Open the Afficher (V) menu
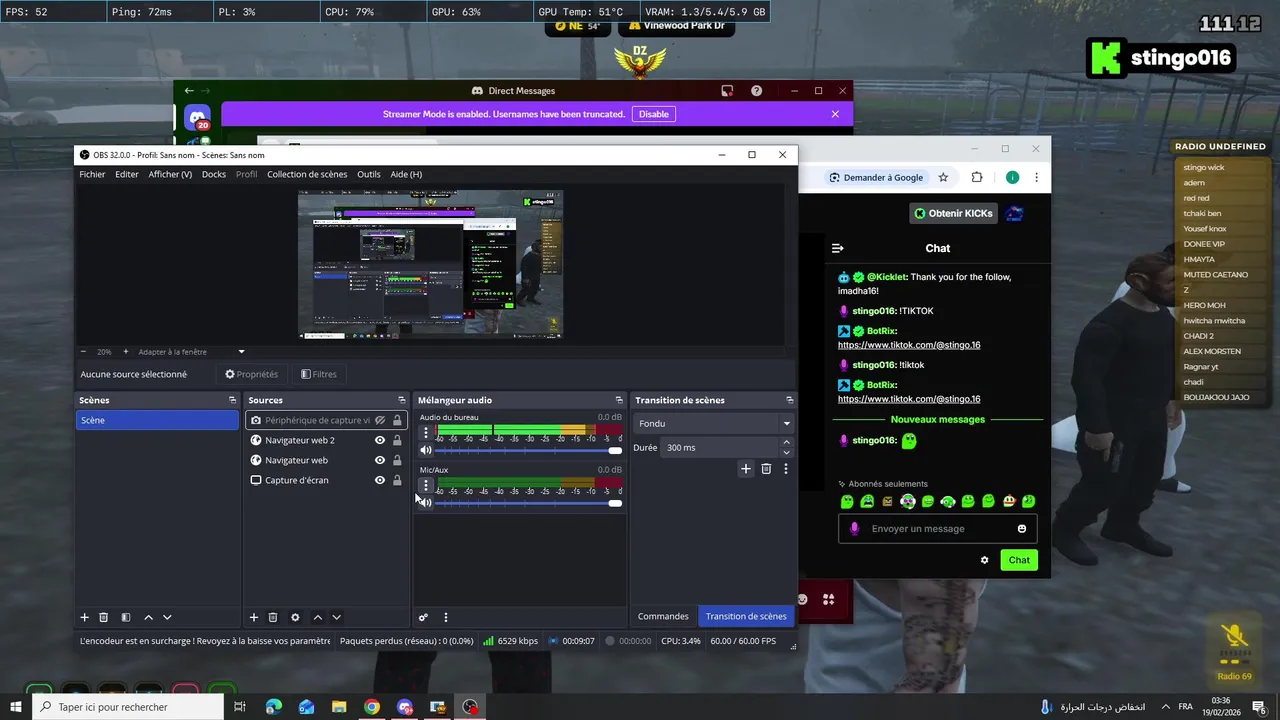 [x=170, y=174]
